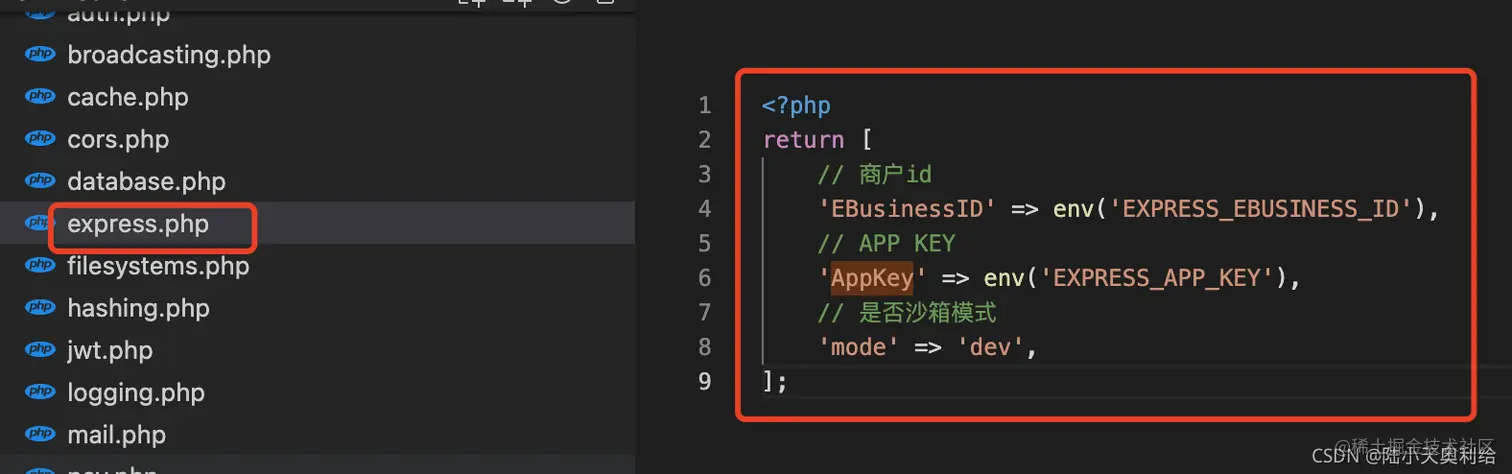Open mail.php file
The image size is (1512, 474).
point(116,435)
